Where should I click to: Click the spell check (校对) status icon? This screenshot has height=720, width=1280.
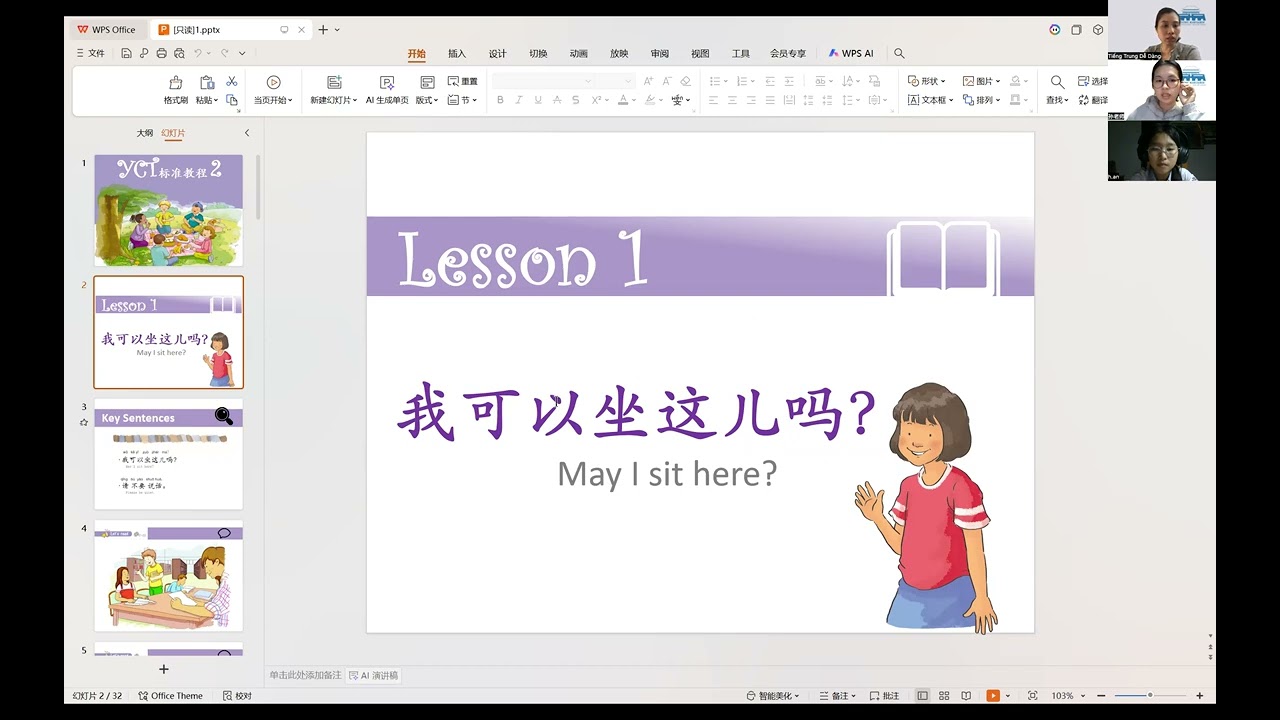237,696
